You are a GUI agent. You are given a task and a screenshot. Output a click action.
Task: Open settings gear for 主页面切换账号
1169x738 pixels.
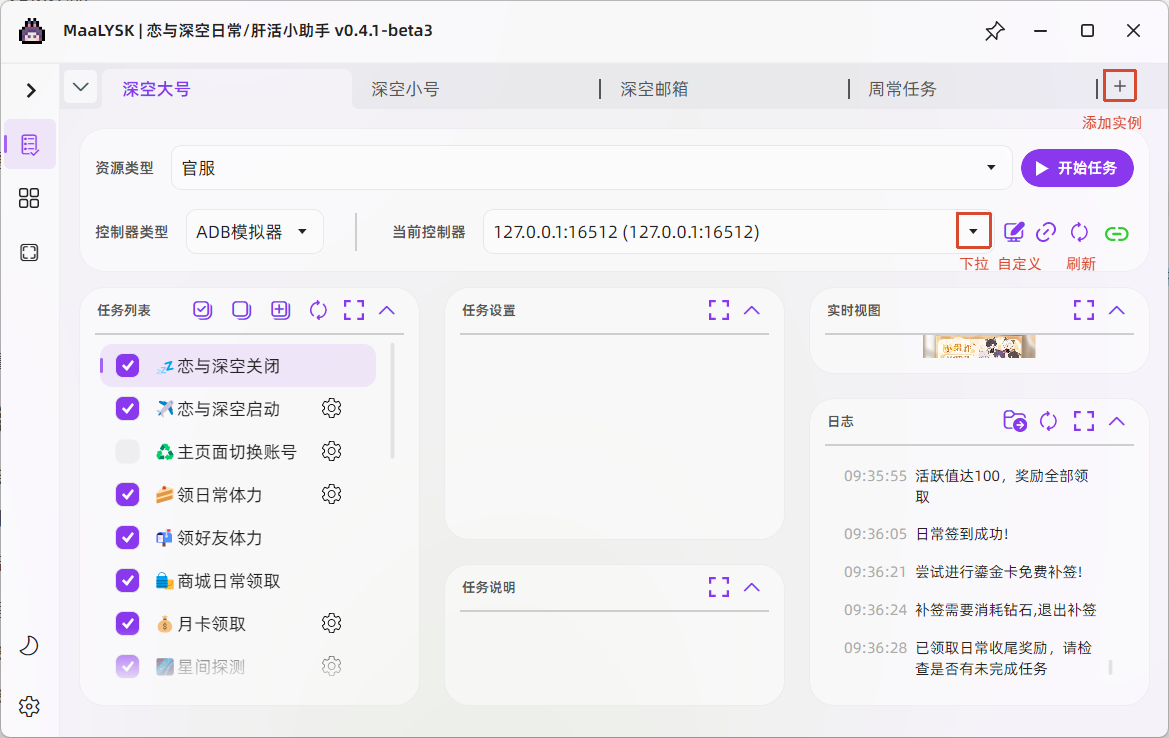(x=332, y=451)
